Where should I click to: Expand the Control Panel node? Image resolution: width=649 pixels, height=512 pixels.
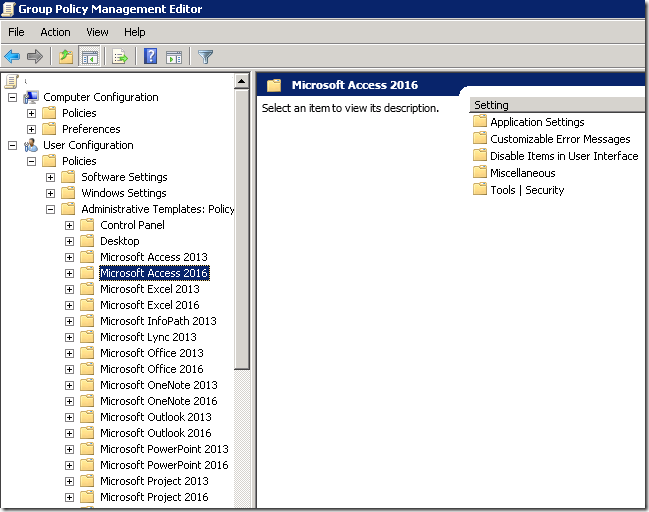coord(70,226)
